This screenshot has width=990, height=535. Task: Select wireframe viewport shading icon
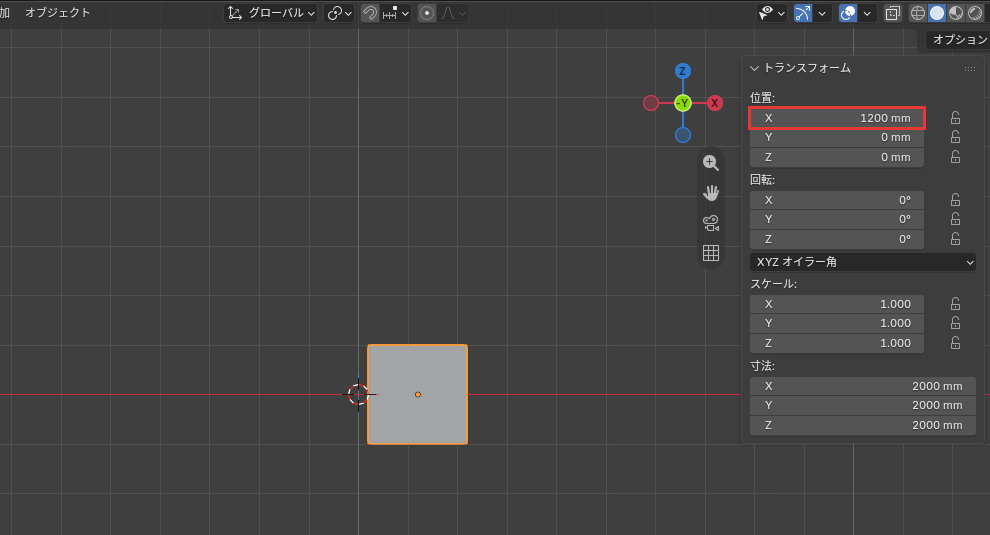pos(917,13)
